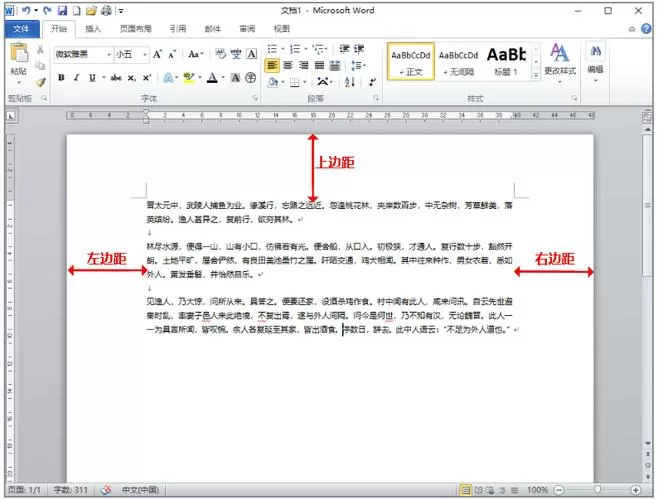Viewport: 658px width, 500px height.
Task: Apply the 无间隔 (No Spacing) style
Action: point(459,61)
